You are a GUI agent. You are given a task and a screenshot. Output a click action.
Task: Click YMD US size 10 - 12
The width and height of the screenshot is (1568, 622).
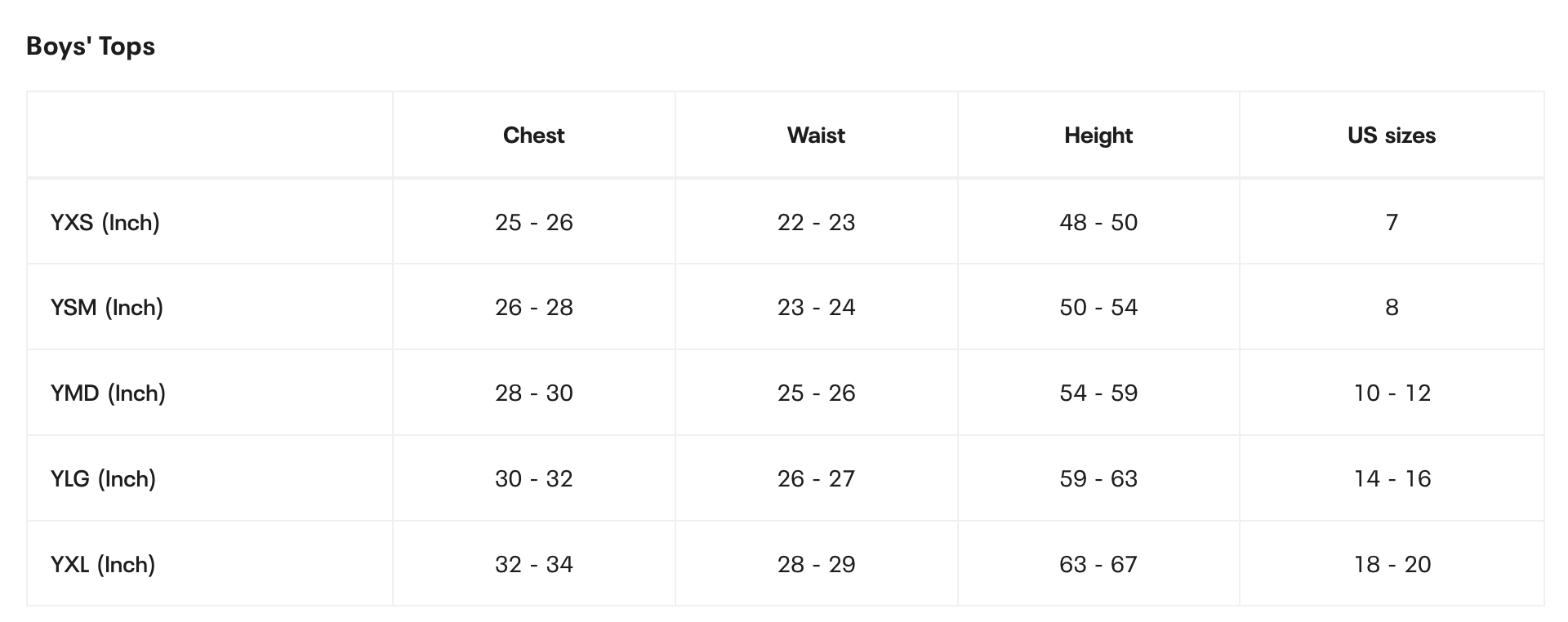click(1392, 393)
